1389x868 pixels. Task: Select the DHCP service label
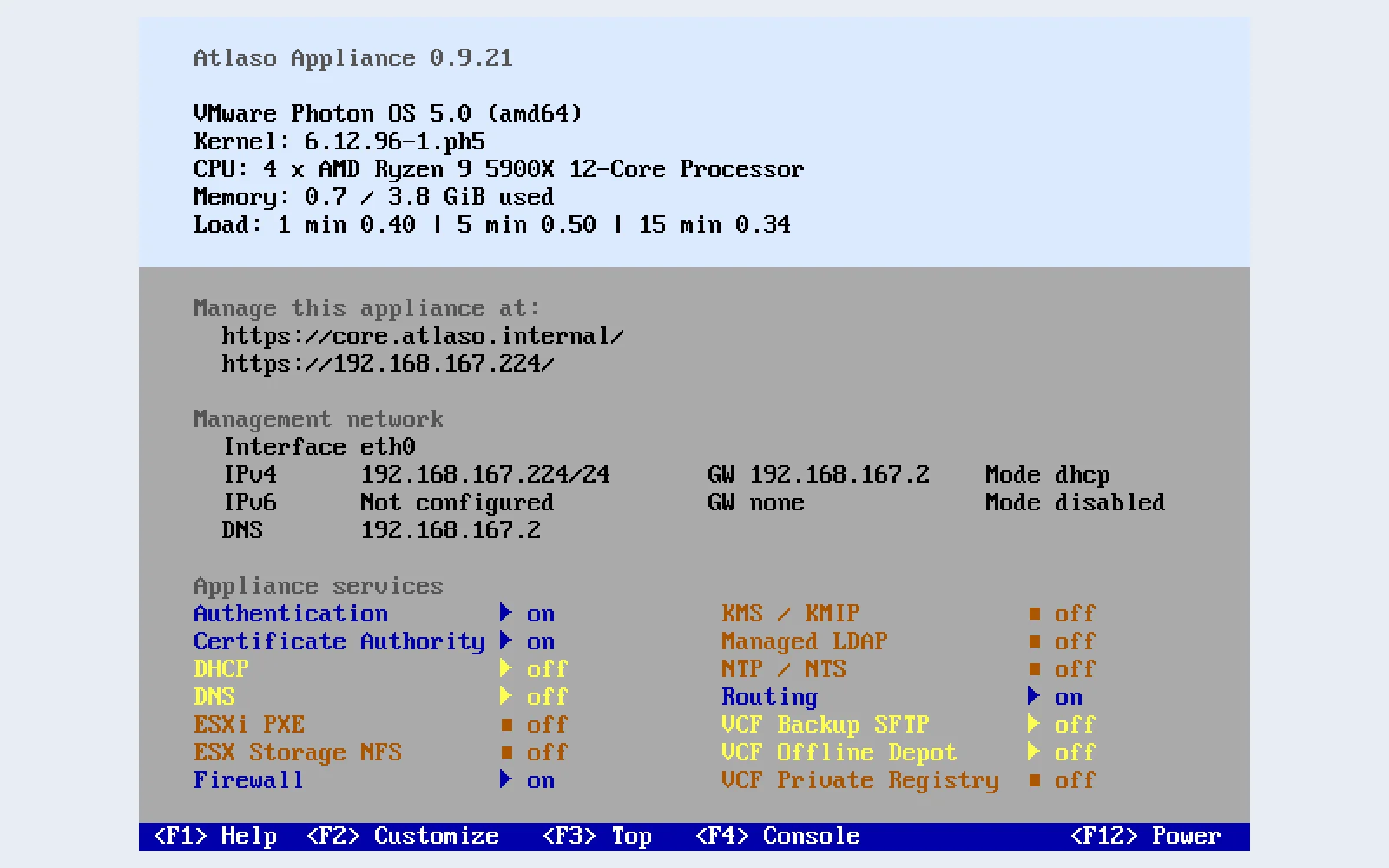point(221,668)
